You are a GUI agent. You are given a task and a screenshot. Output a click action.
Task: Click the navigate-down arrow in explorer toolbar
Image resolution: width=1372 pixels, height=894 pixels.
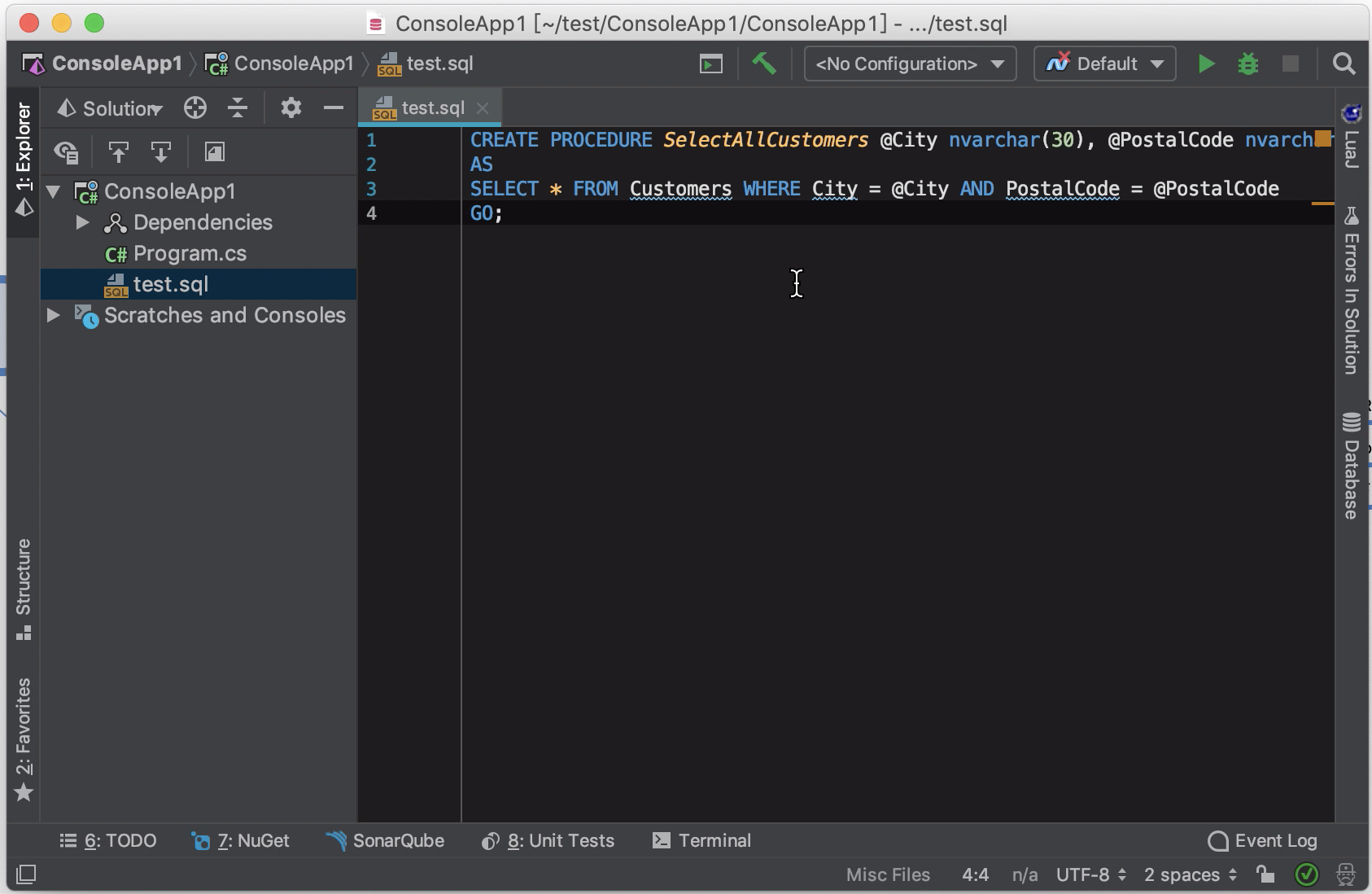pyautogui.click(x=161, y=152)
